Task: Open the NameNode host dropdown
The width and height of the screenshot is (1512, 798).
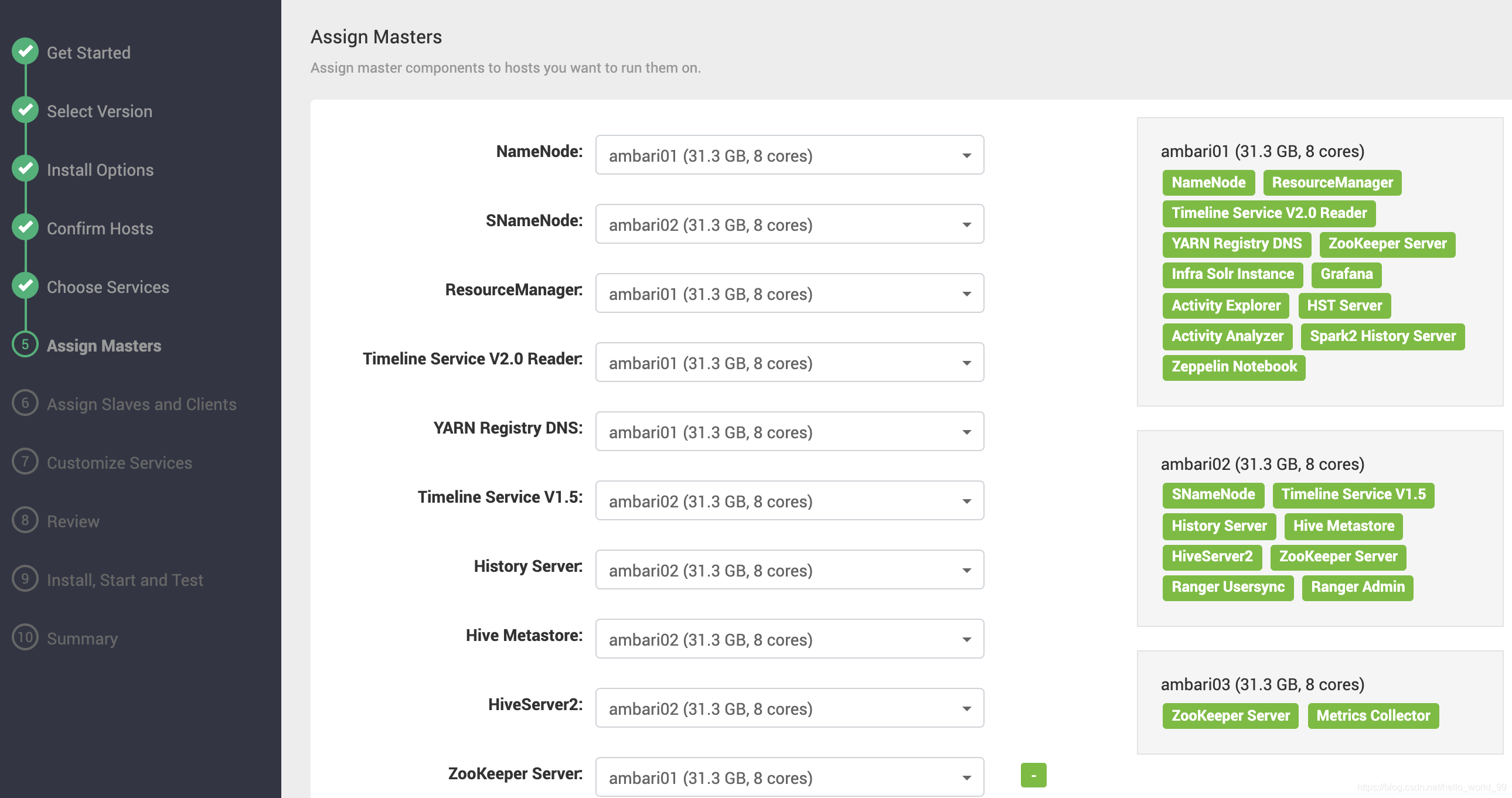Action: (x=789, y=155)
